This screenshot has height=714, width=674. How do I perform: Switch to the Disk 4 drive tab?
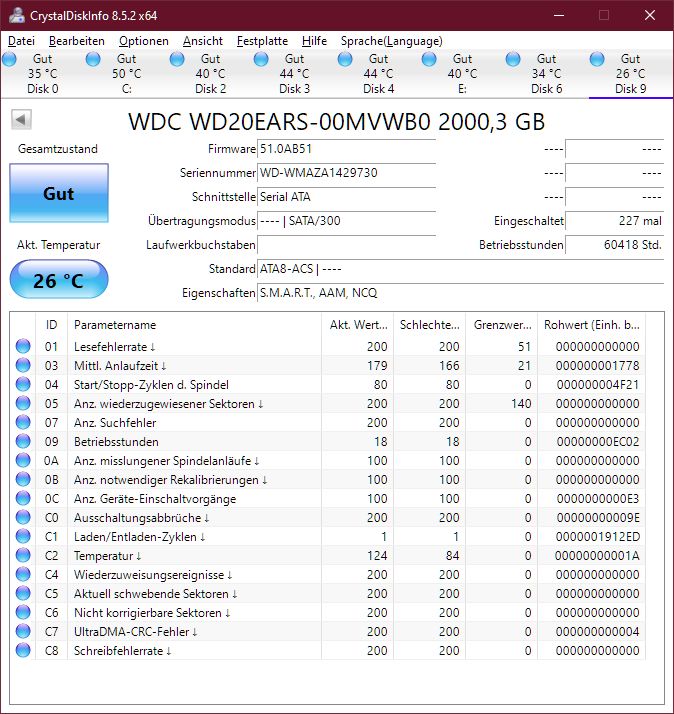(378, 74)
